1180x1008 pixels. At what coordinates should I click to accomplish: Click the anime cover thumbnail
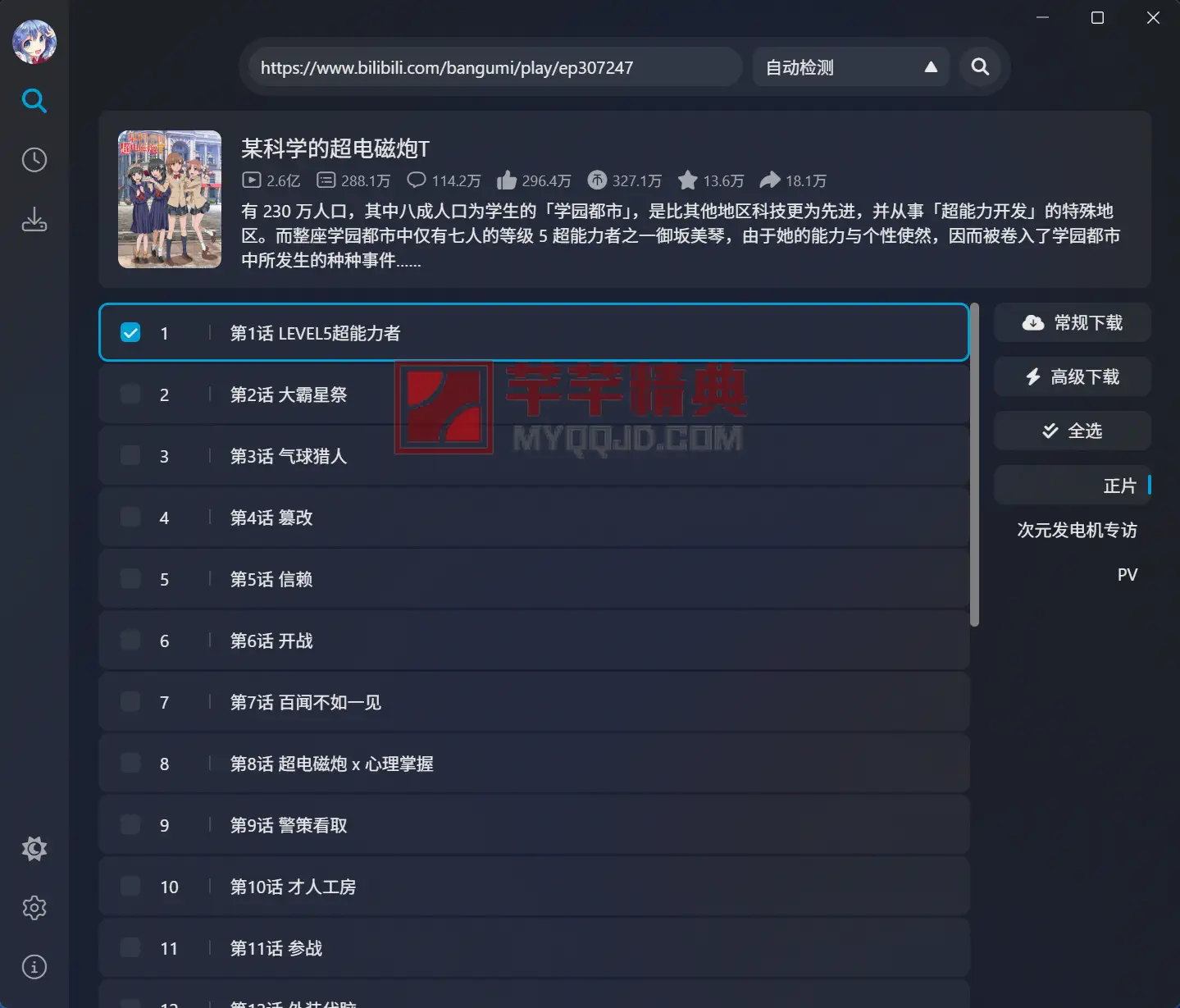pyautogui.click(x=170, y=199)
